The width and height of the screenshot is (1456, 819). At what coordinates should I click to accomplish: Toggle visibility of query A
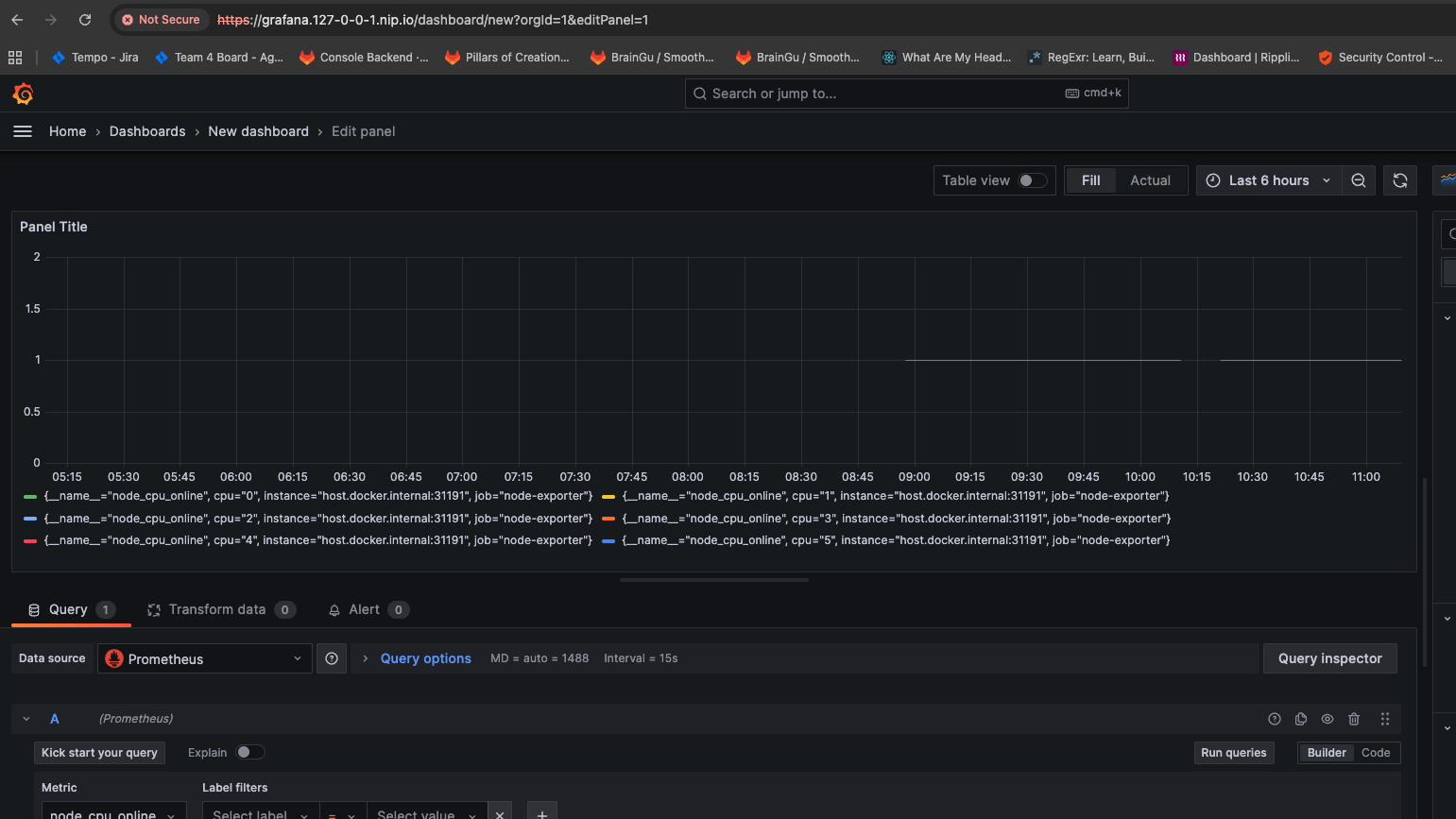pos(1328,719)
